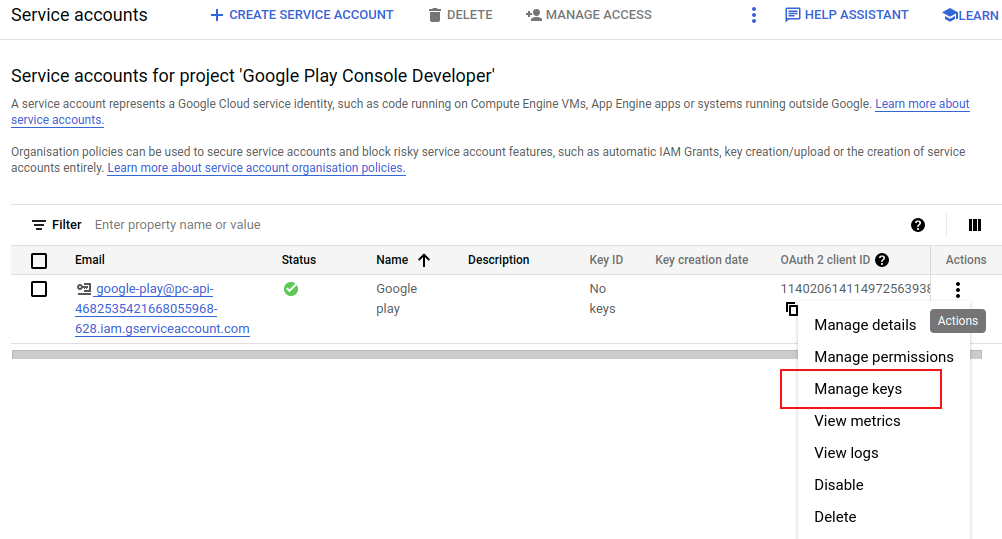The height and width of the screenshot is (539, 1002).
Task: Choose View logs menu item
Action: [884, 453]
